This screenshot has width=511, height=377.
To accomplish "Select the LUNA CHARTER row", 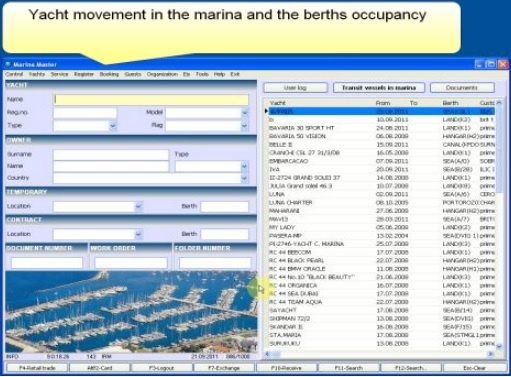I will coord(382,203).
